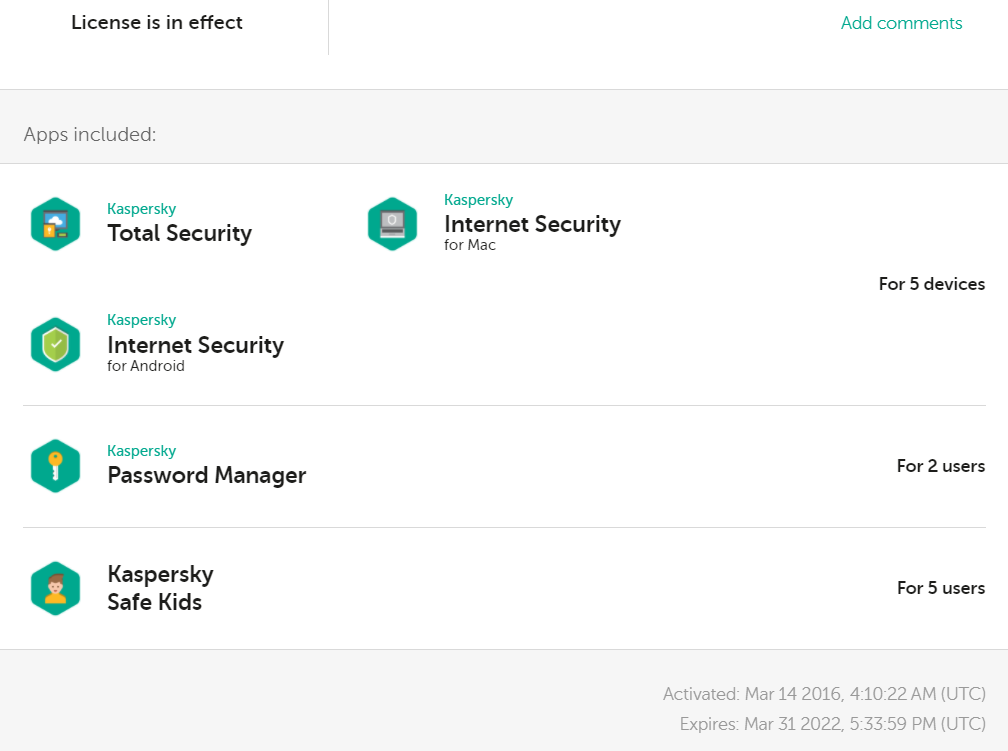Viewport: 1008px width, 751px height.
Task: Click the 'for Android' subtitle text
Action: tap(146, 366)
